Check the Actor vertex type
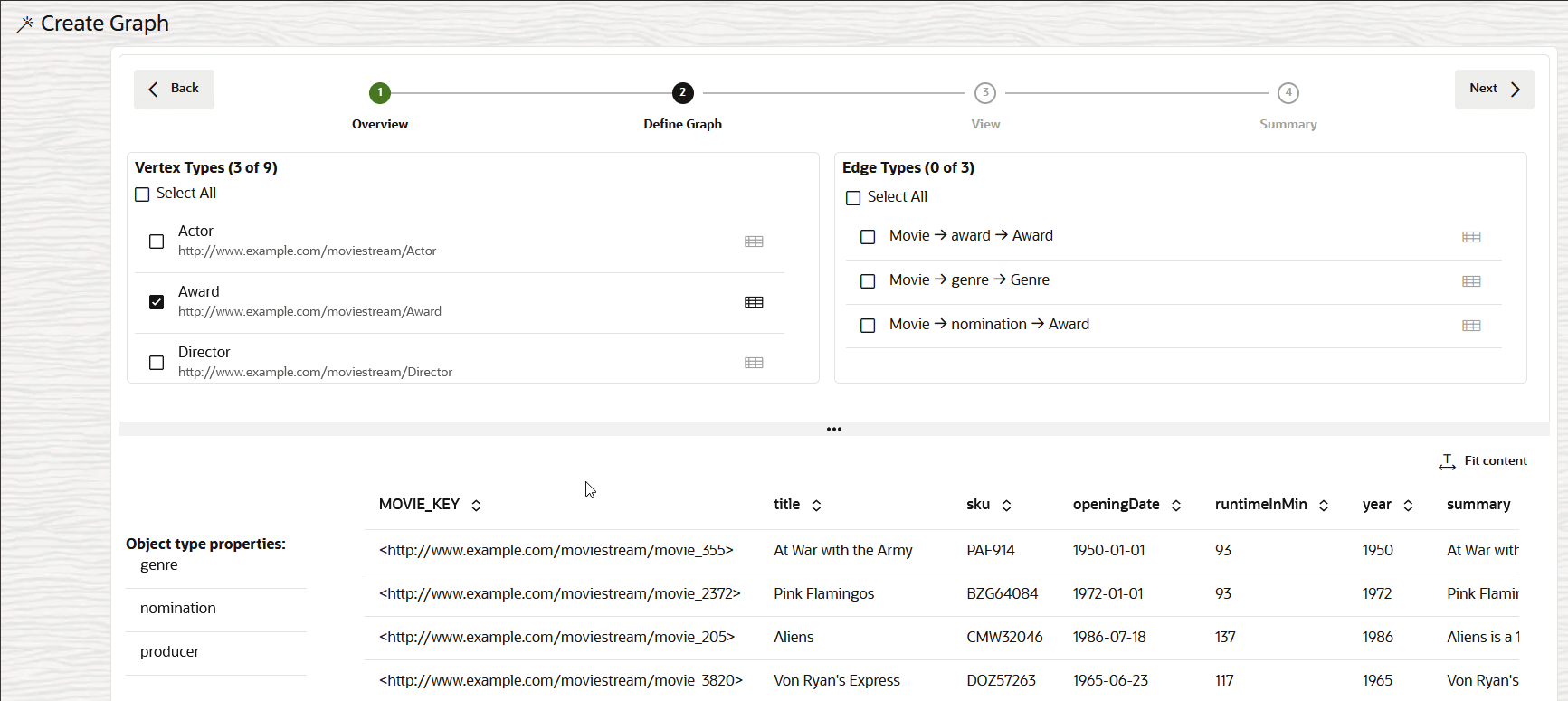This screenshot has height=701, width=1568. click(x=157, y=242)
